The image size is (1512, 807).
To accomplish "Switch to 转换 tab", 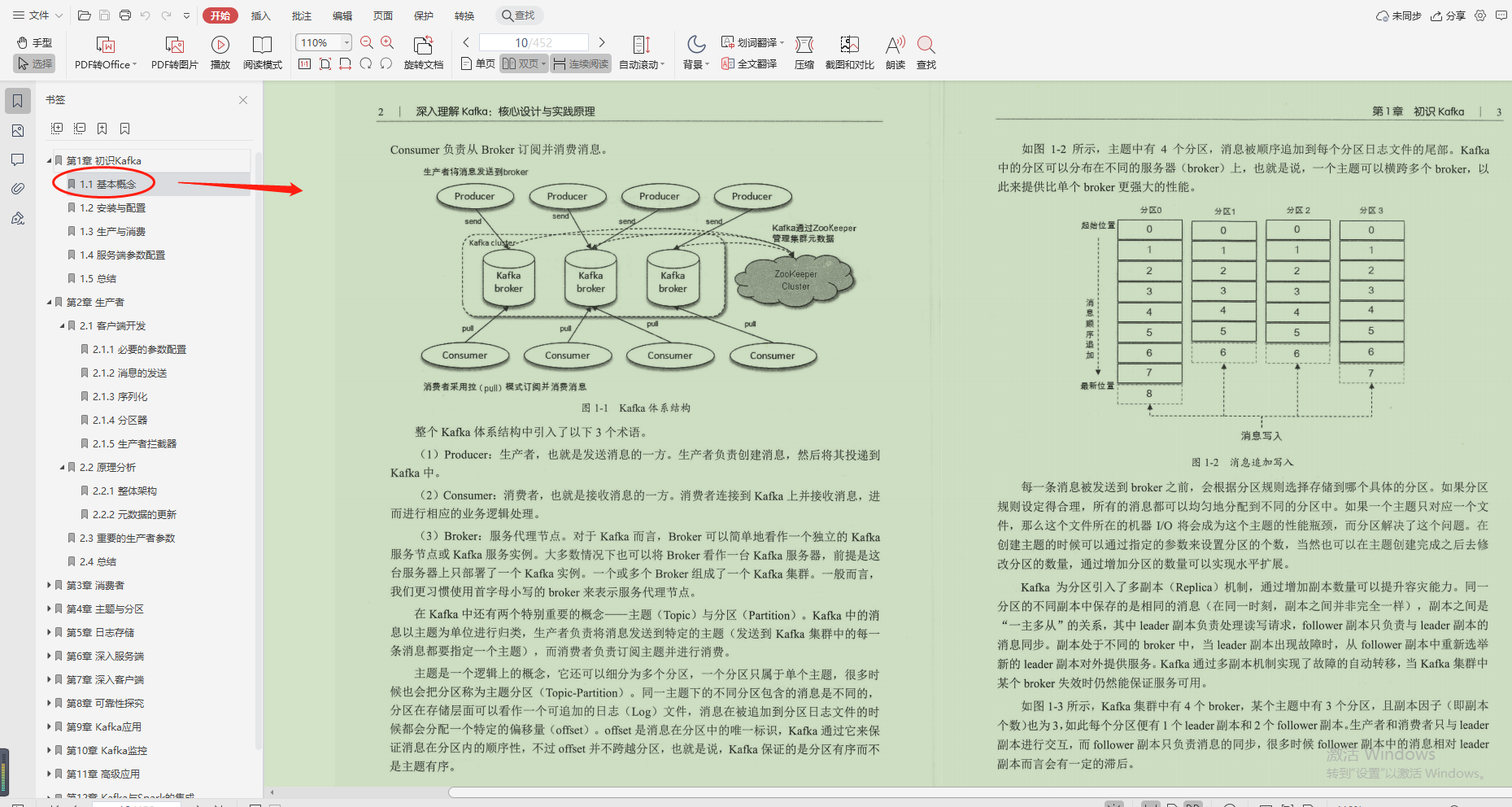I will point(464,15).
